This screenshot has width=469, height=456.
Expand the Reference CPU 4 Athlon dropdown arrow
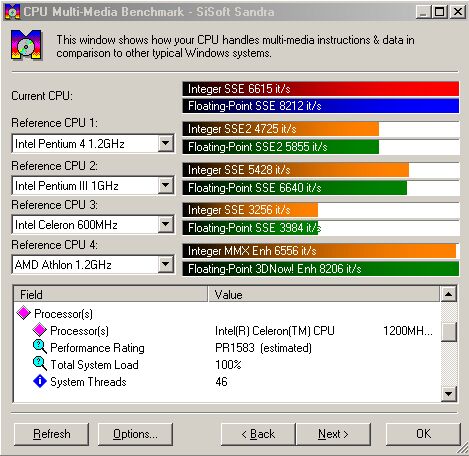(x=166, y=265)
